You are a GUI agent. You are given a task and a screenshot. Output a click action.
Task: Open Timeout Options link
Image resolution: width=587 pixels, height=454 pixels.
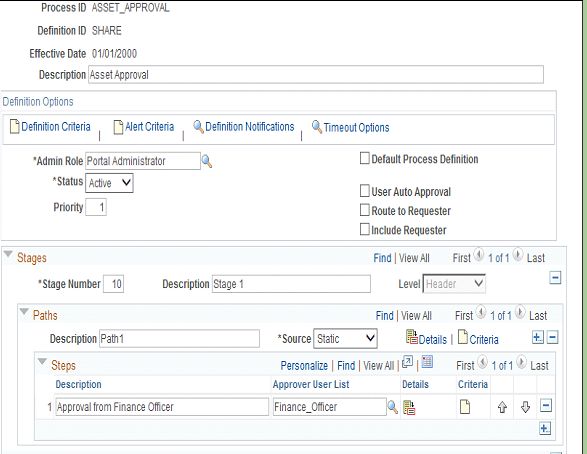(x=356, y=128)
